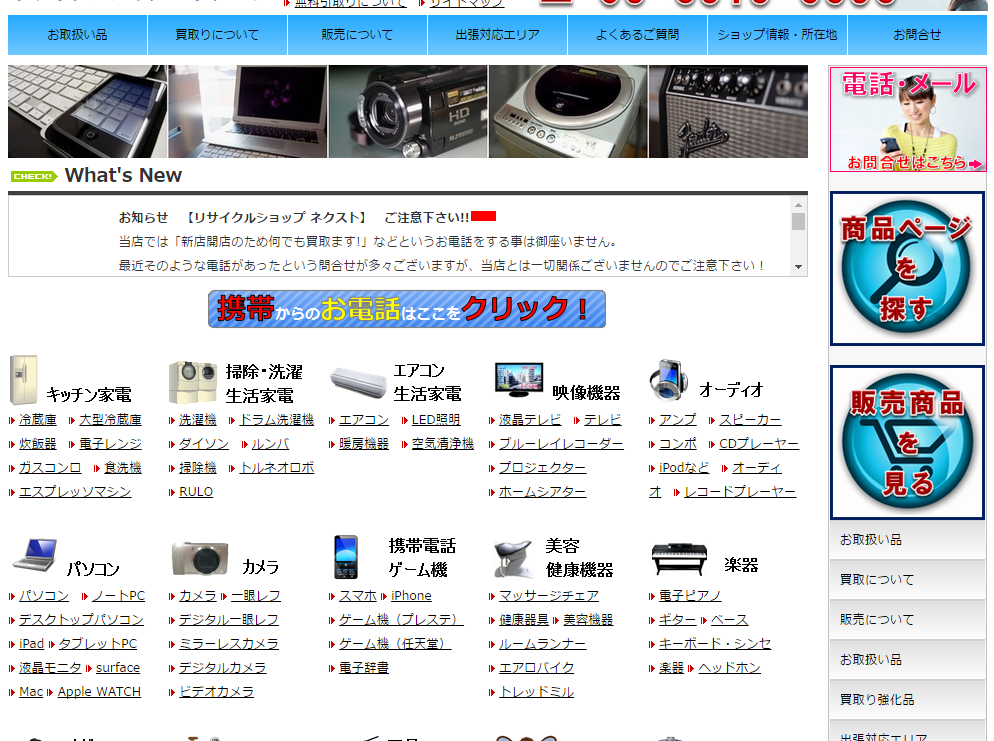Click the What's New scrollbar up arrow
The image size is (994, 741).
[798, 205]
